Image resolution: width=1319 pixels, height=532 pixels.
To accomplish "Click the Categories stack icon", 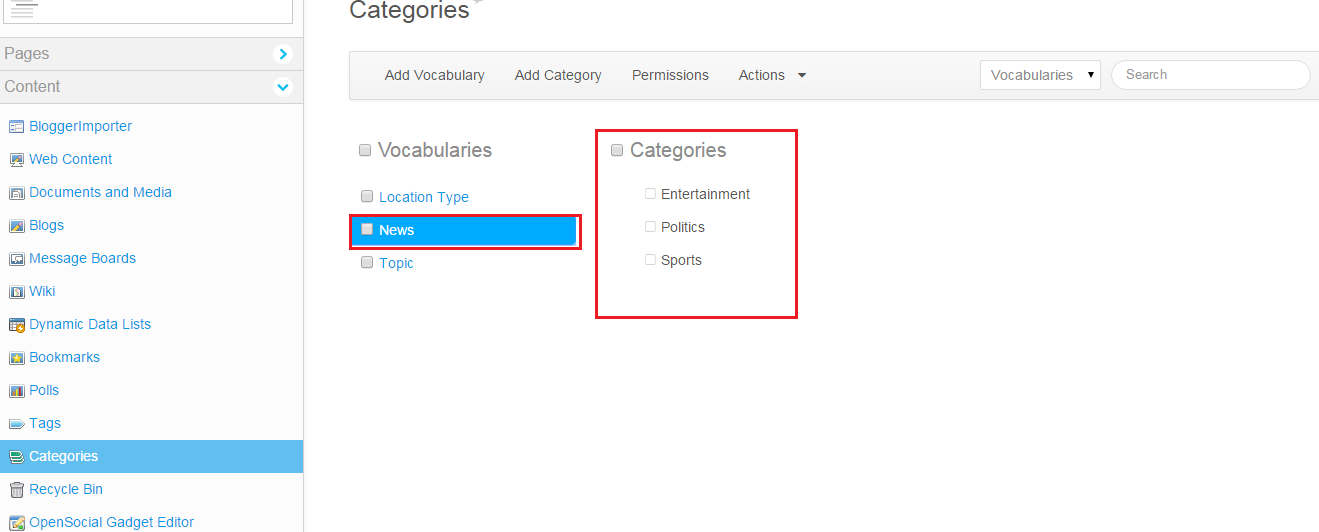I will (x=16, y=457).
